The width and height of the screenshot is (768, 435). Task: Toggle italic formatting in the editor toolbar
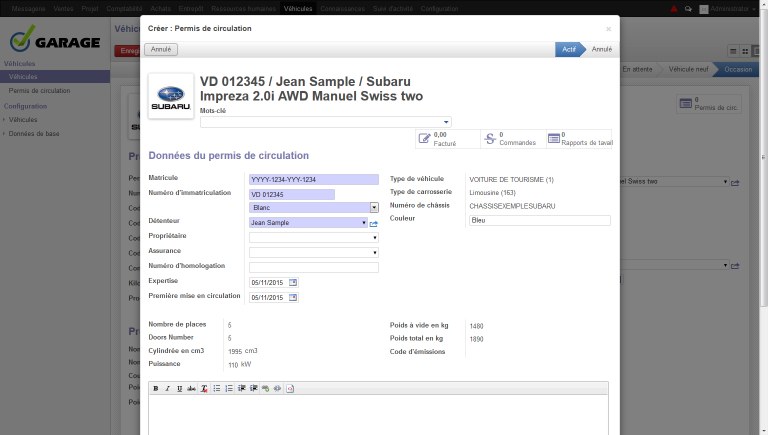click(167, 388)
